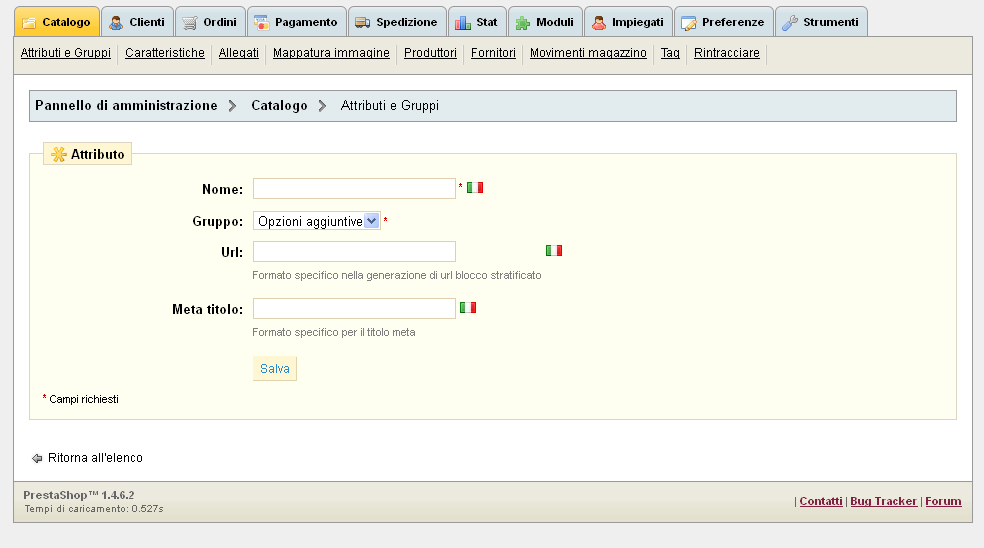Click into the Meta titolo input
Viewport: 984px width, 548px height.
click(x=354, y=309)
